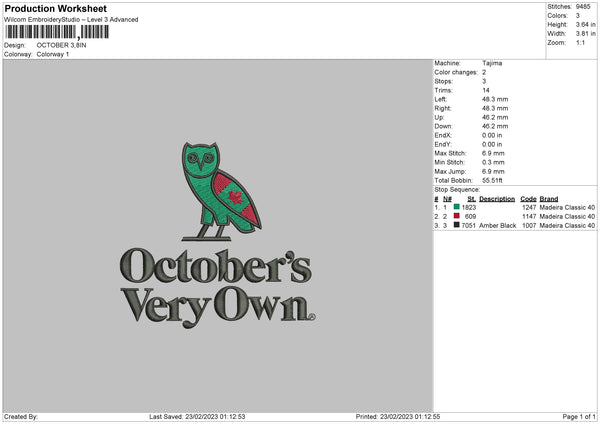Click the Machine value Tajima
600x424 pixels.
pyautogui.click(x=492, y=63)
